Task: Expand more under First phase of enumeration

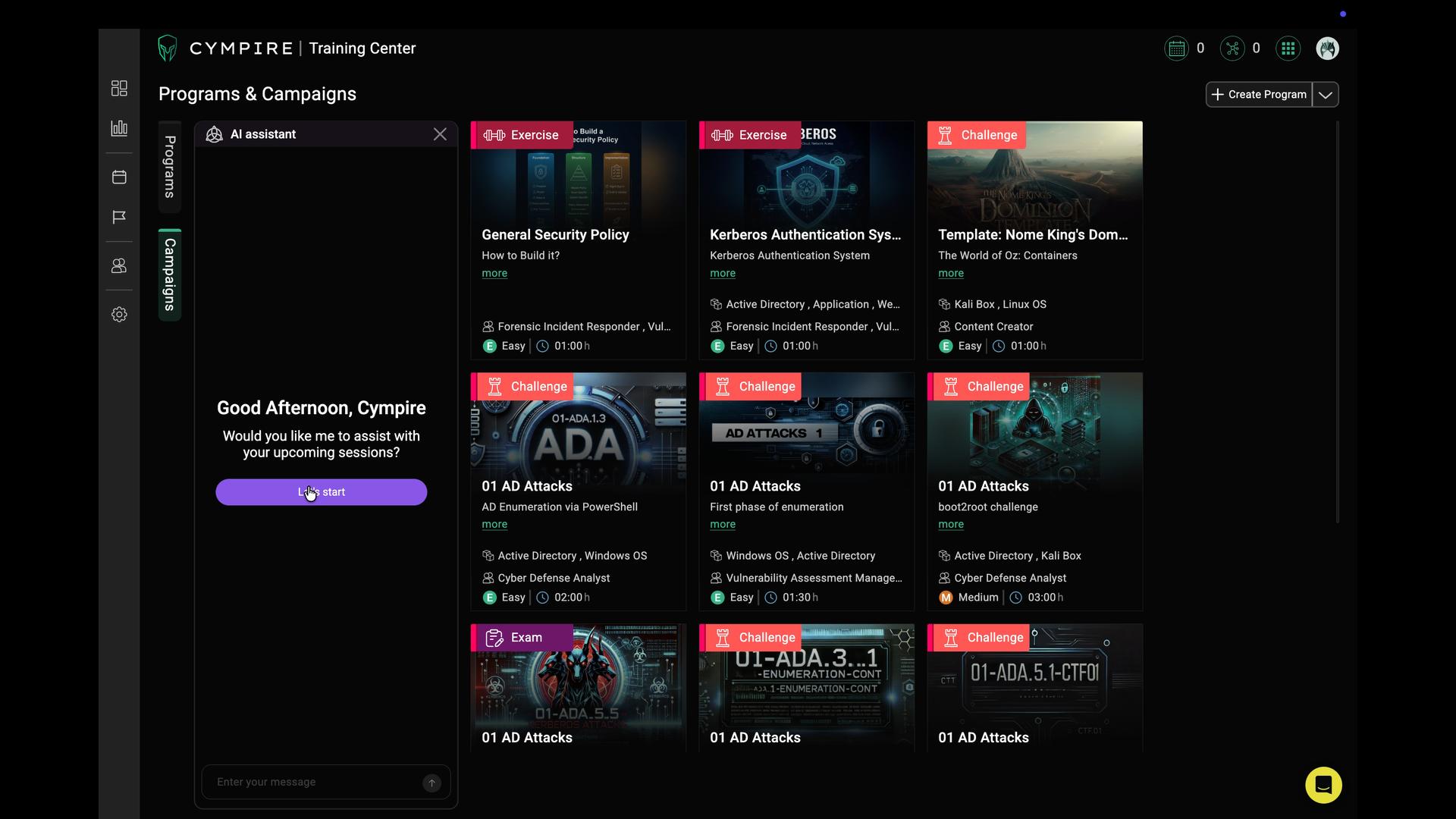Action: 723,524
